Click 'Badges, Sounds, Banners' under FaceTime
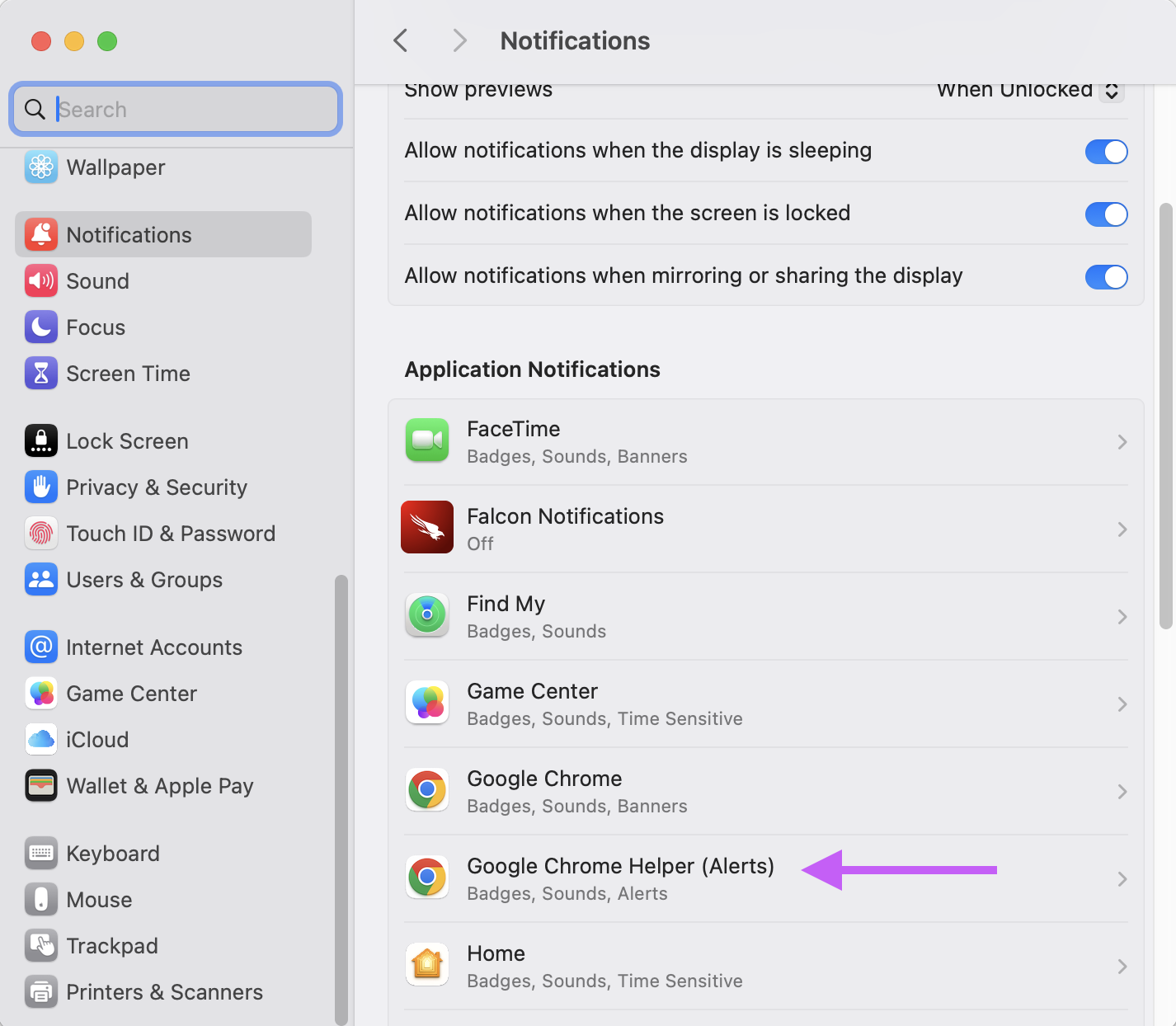Screen dimensions: 1176x1026 click(576, 456)
